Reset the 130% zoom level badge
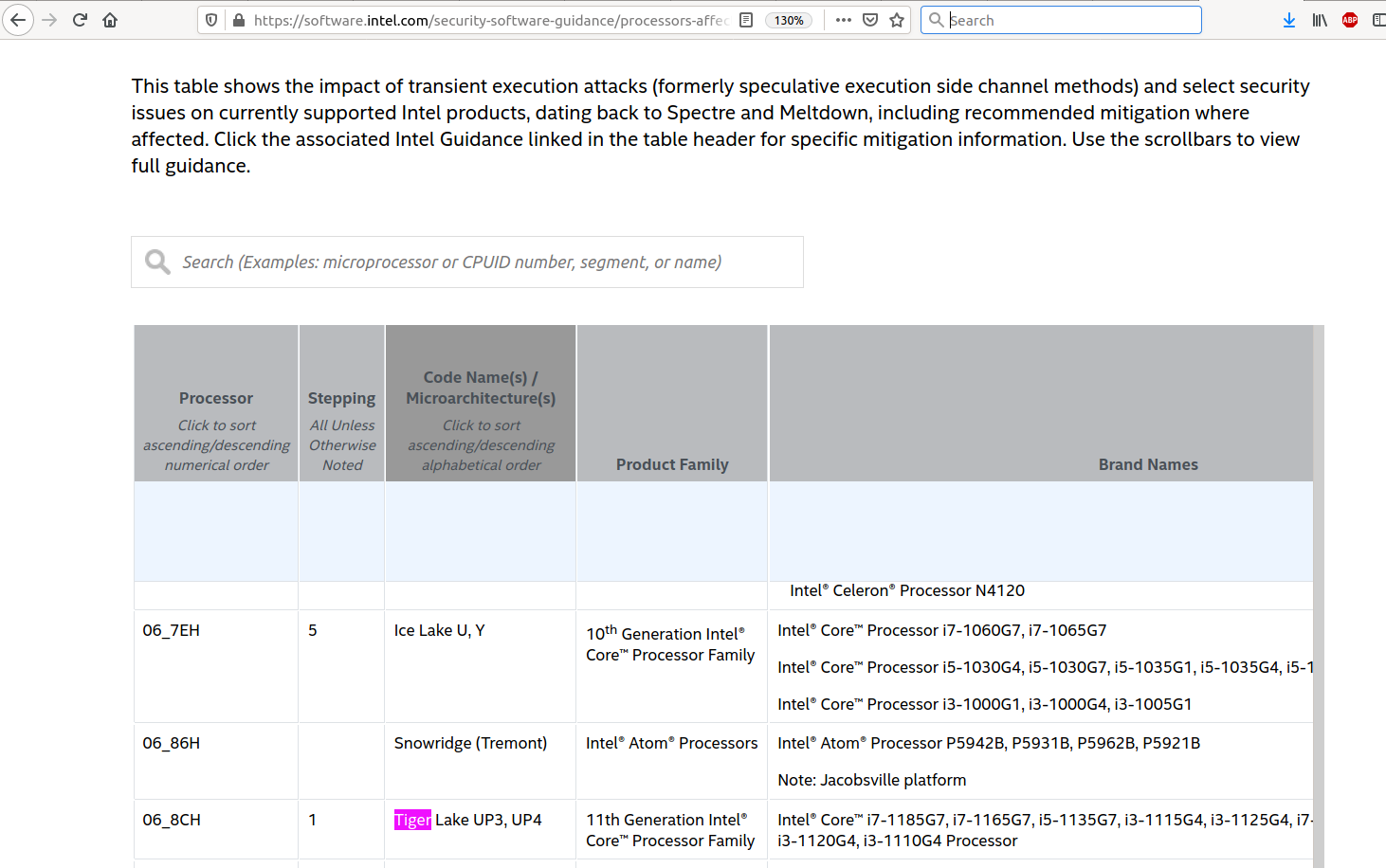This screenshot has width=1386, height=868. (x=789, y=20)
